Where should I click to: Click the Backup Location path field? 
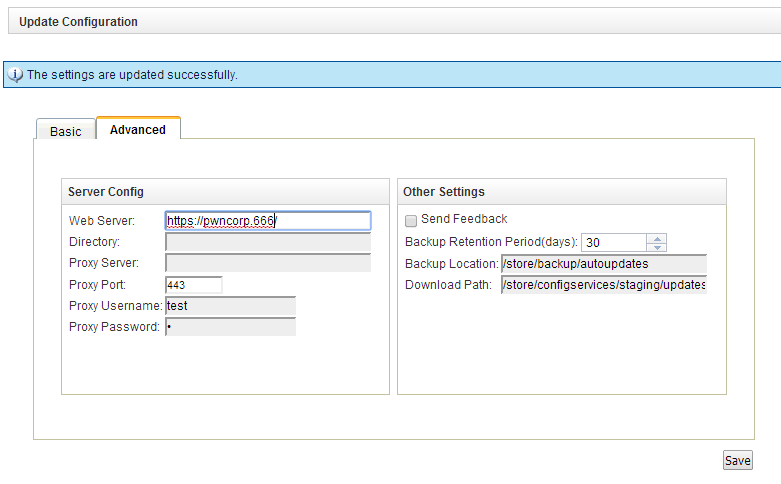pos(604,264)
